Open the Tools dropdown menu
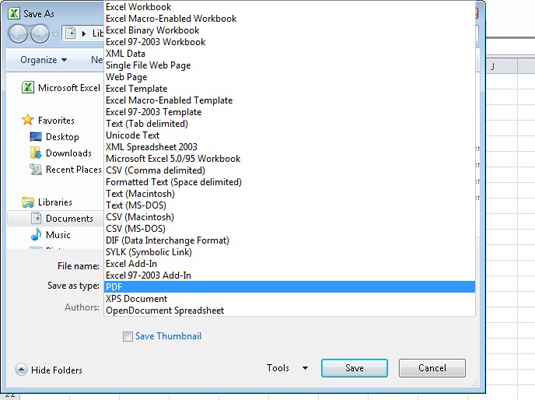 coord(287,368)
